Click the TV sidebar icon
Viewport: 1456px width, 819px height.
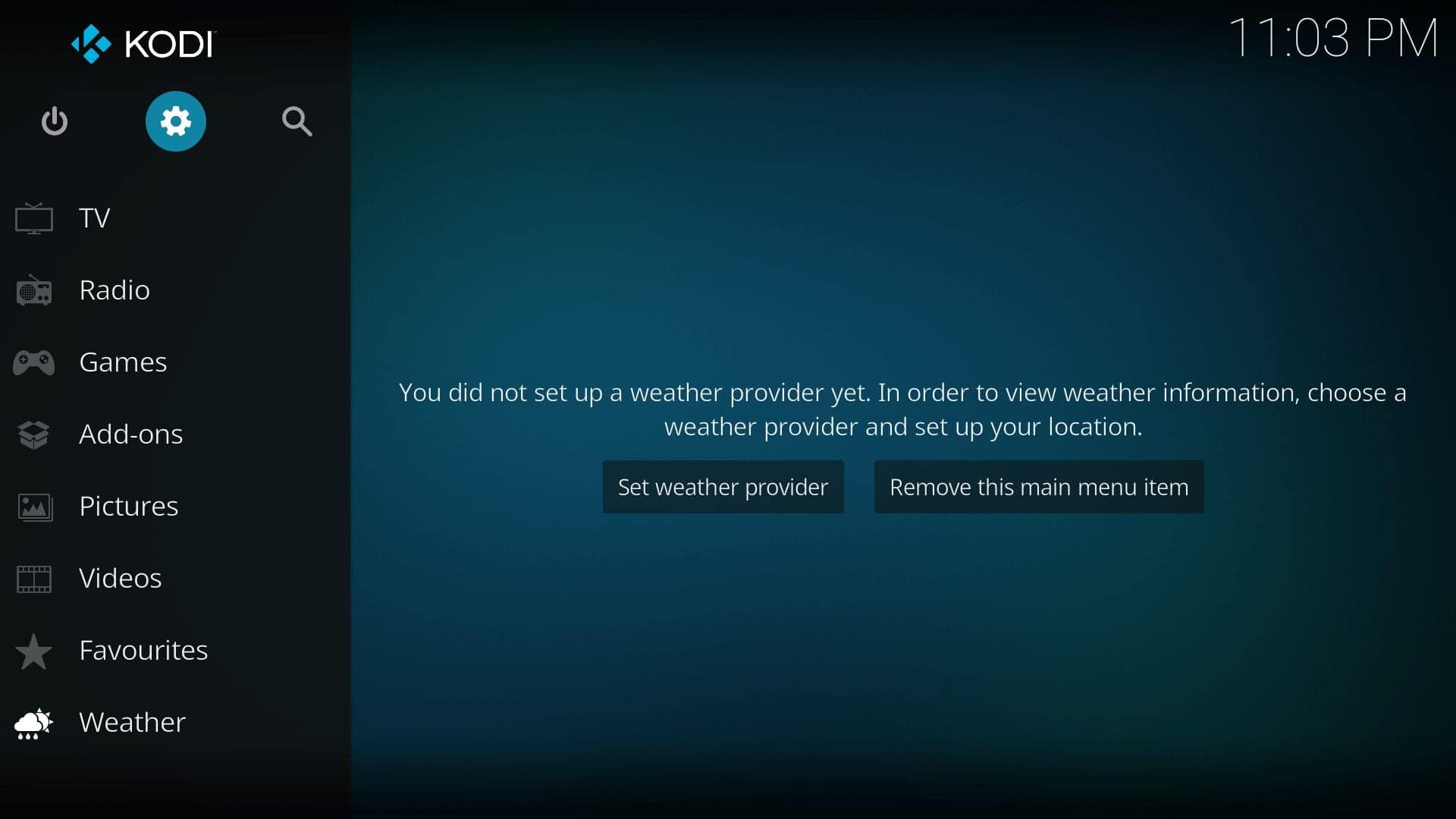click(x=34, y=216)
